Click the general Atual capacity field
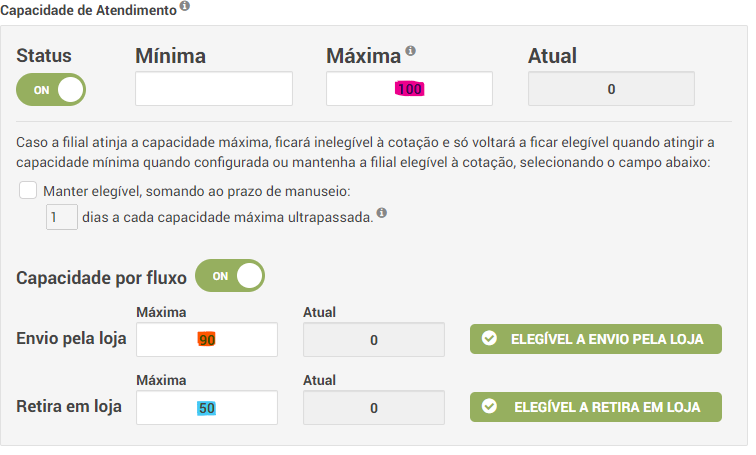 [x=610, y=89]
